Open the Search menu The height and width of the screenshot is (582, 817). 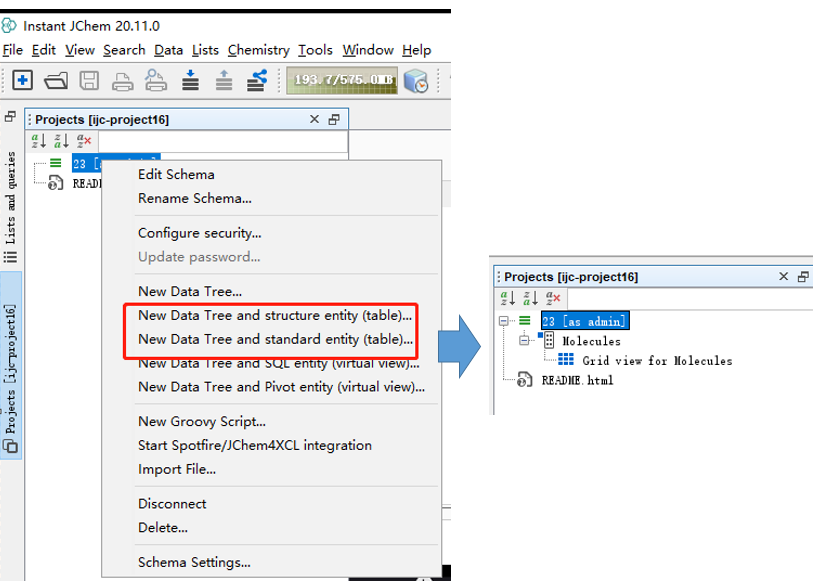[x=124, y=50]
